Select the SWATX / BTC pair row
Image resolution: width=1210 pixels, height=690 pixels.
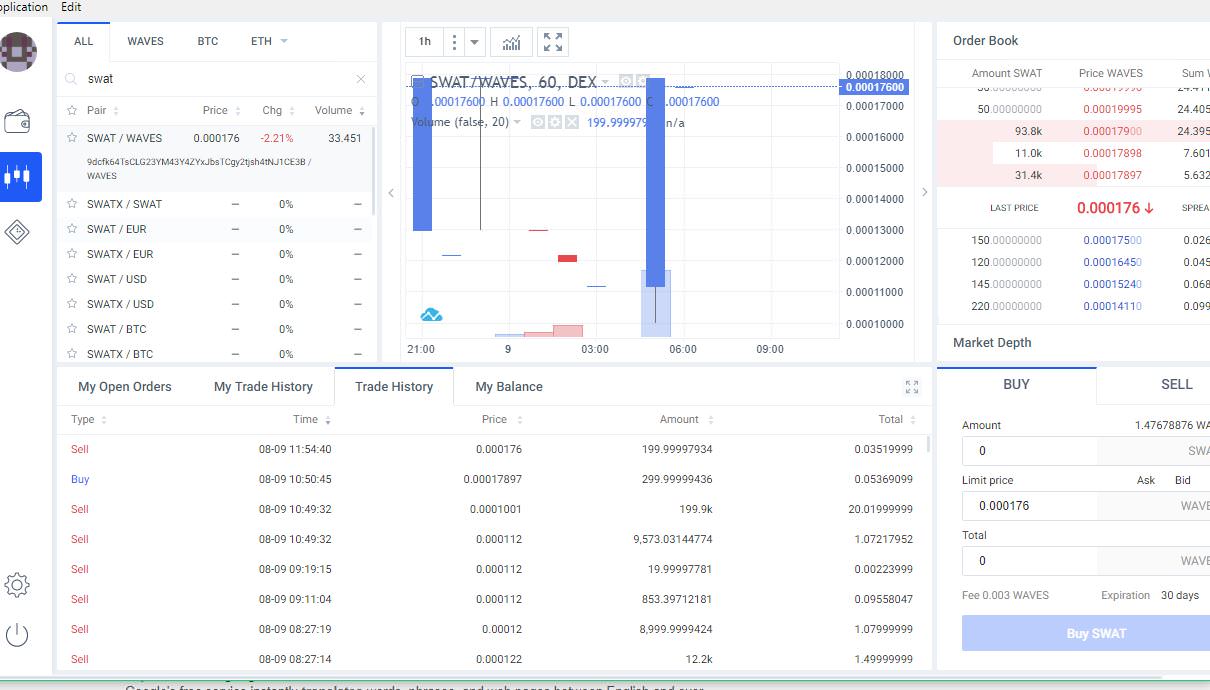[216, 353]
